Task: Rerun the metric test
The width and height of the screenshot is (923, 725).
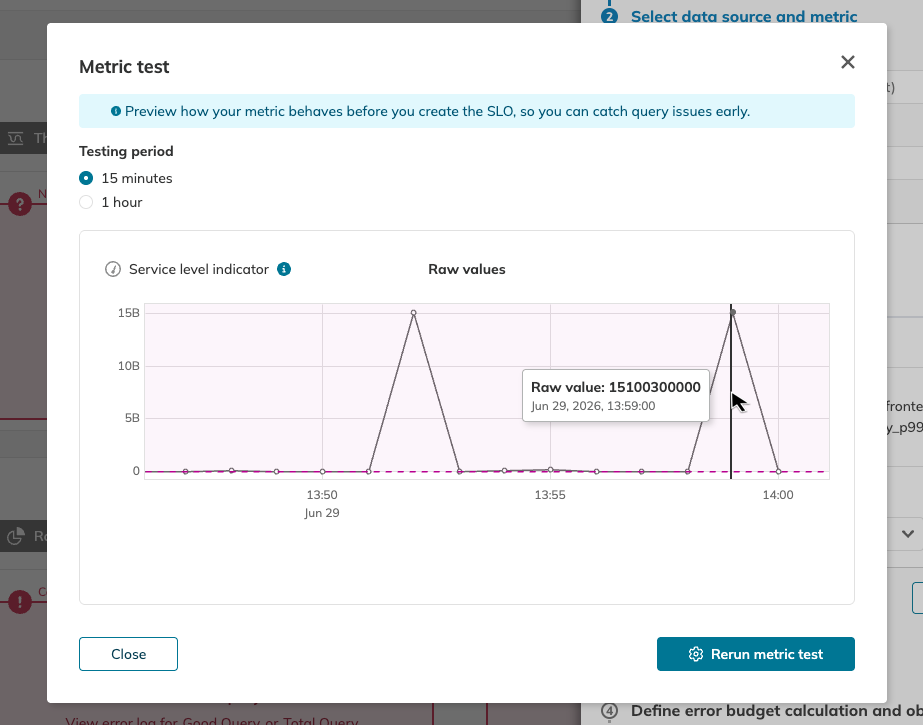Action: point(756,654)
